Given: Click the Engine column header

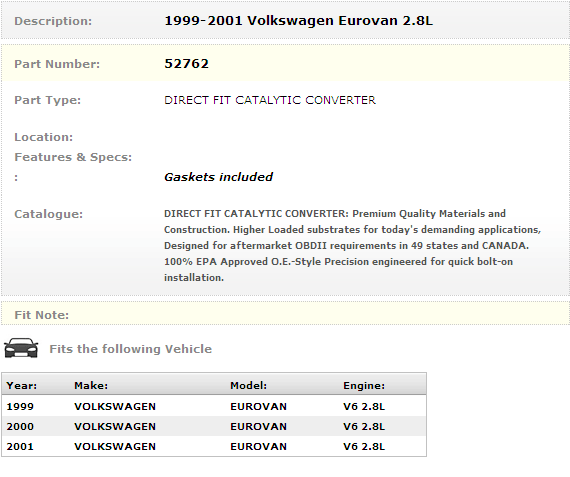Looking at the screenshot, I should [364, 385].
